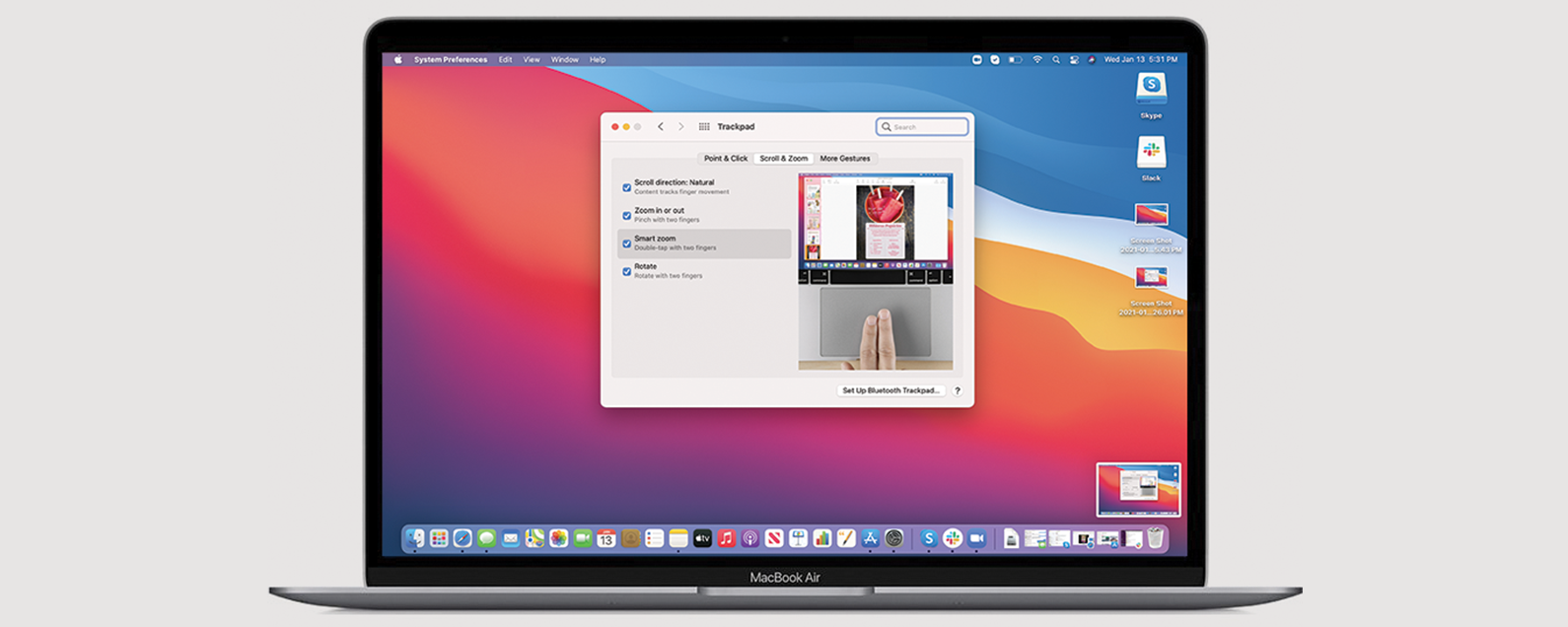Launch Zoom from the Dock
This screenshot has width=1568, height=627.
tap(976, 538)
